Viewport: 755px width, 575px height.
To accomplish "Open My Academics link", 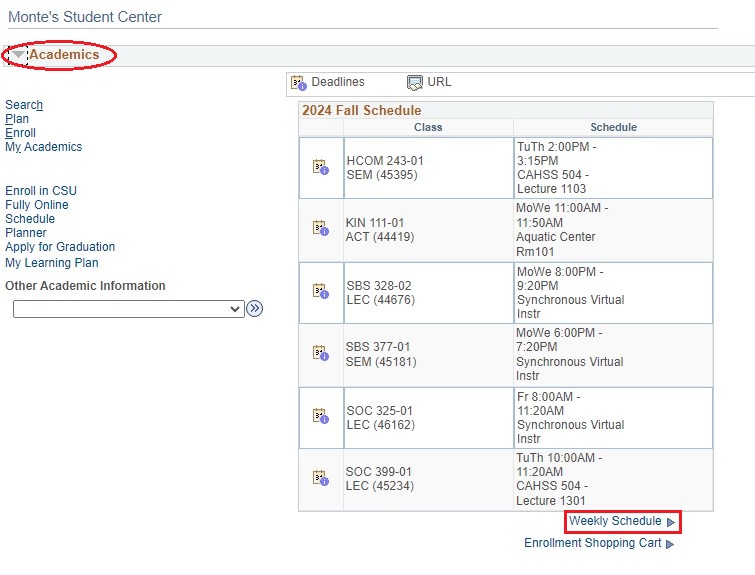I will coord(43,147).
